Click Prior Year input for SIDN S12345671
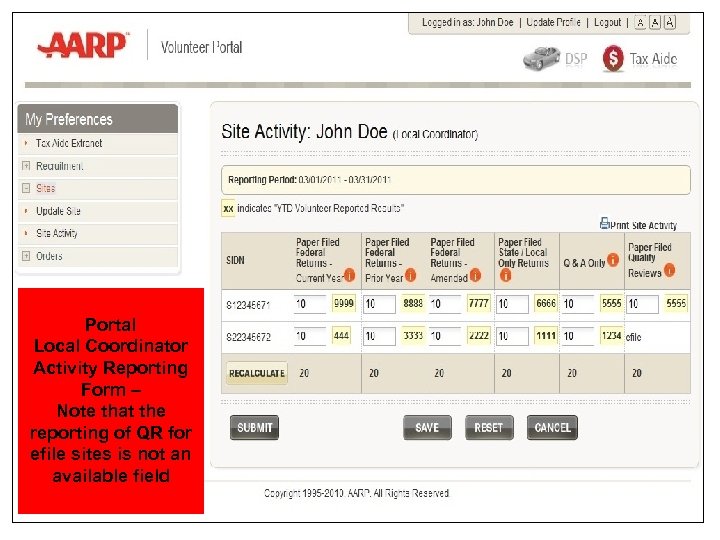 379,304
